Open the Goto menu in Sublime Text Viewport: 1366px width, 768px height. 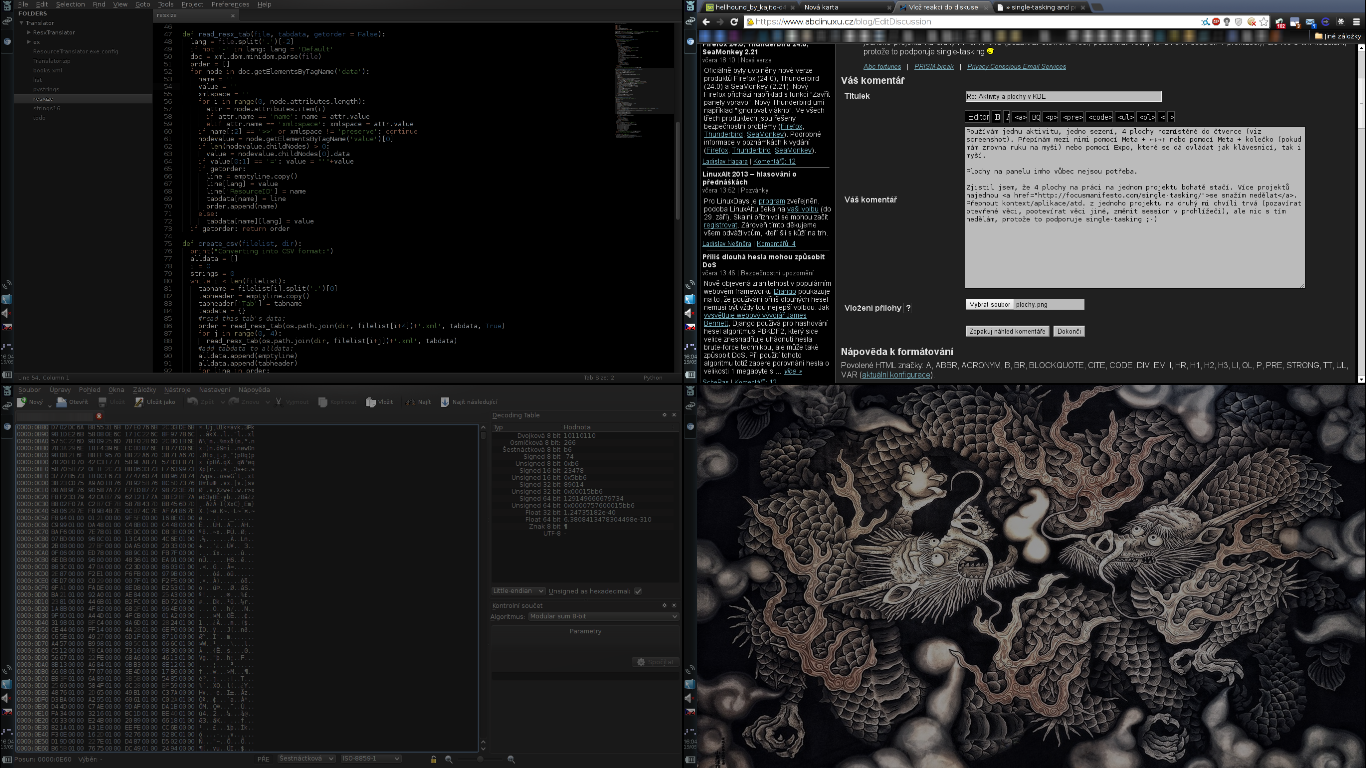(x=143, y=4)
